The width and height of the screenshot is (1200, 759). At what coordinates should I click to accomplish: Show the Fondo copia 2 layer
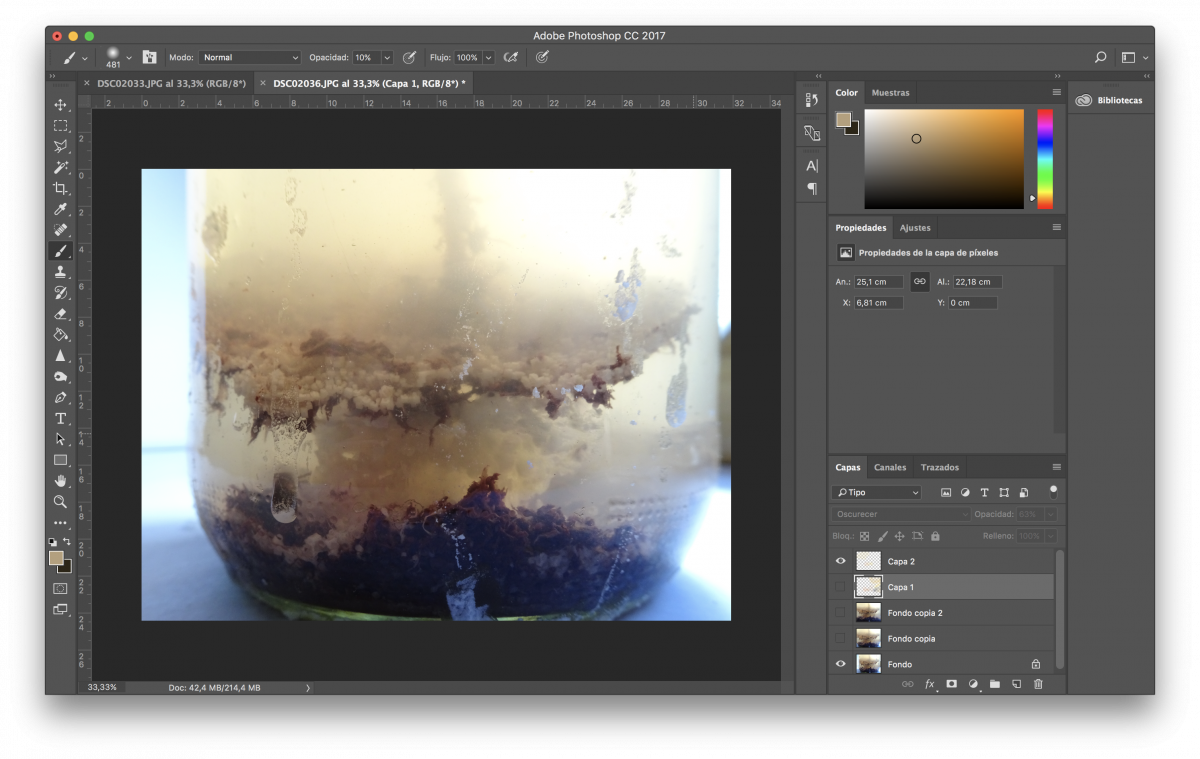(840, 612)
